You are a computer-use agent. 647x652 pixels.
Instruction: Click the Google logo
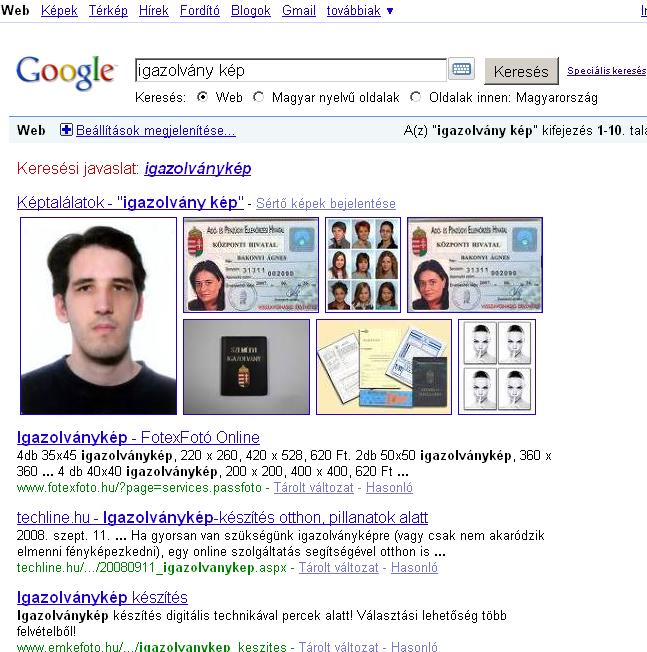(x=65, y=73)
